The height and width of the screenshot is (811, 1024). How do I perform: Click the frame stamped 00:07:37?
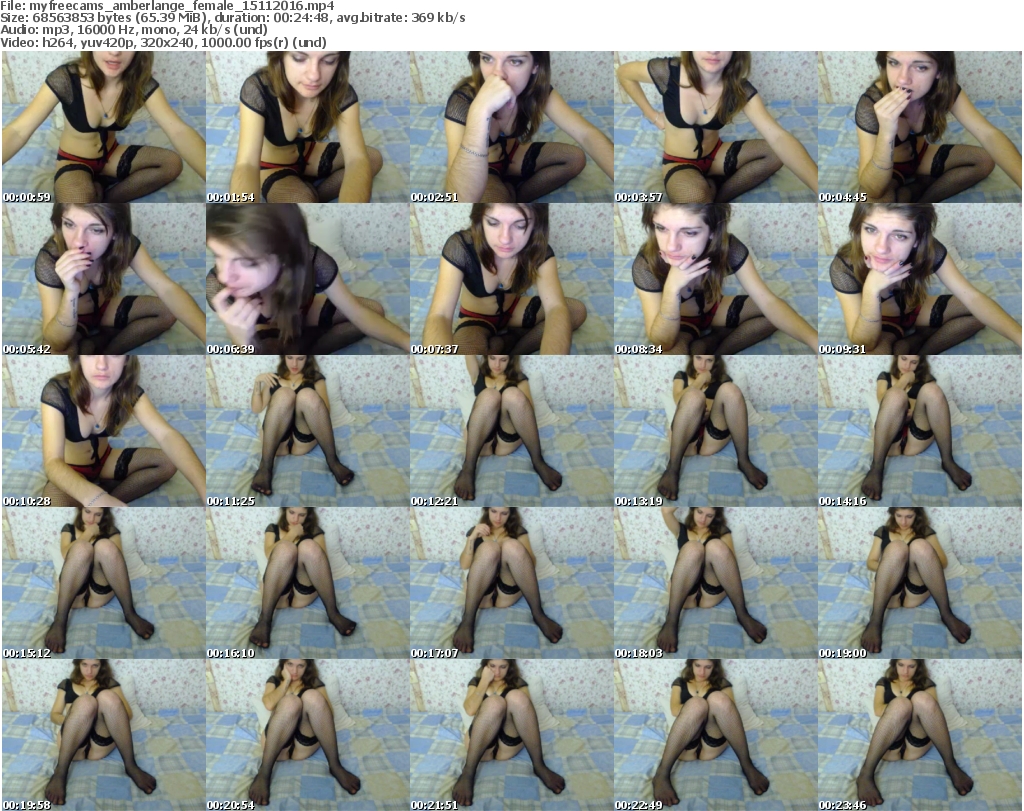point(511,279)
